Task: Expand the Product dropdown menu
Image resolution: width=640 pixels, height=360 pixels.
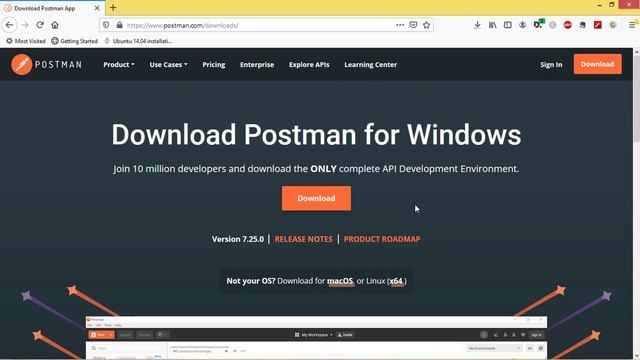Action: 119,64
